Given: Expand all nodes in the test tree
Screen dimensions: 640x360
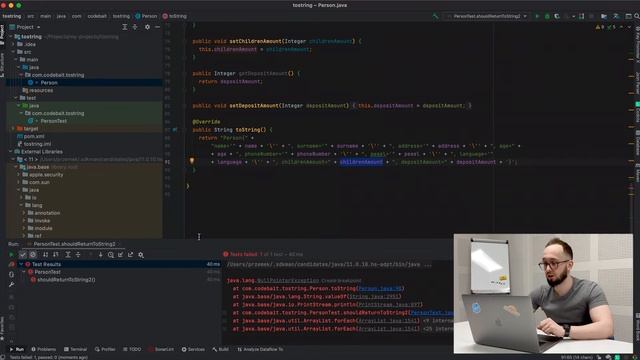Looking at the screenshot, I should point(68,255).
